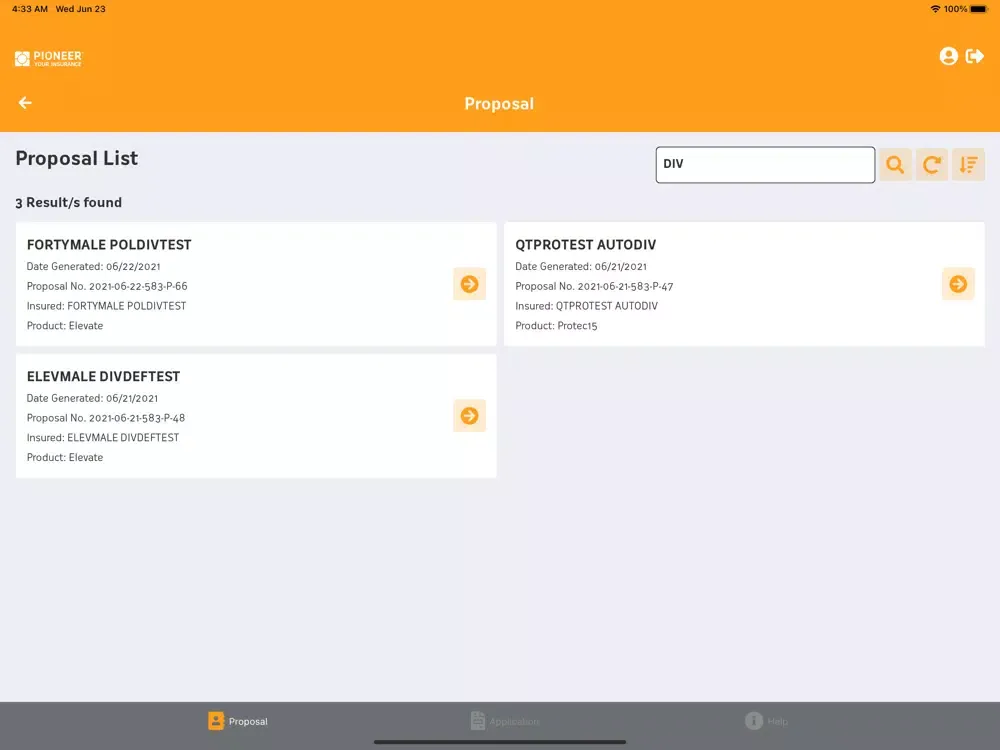This screenshot has height=750, width=1000.
Task: Click the QTPROTEST AUTODIV card title
Action: pyautogui.click(x=585, y=245)
